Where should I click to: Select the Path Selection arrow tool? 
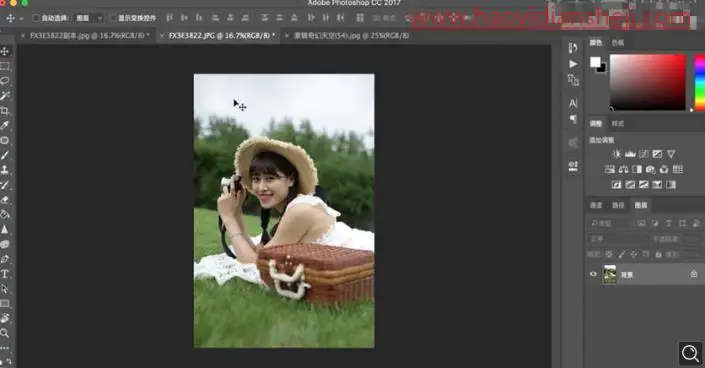[x=5, y=289]
